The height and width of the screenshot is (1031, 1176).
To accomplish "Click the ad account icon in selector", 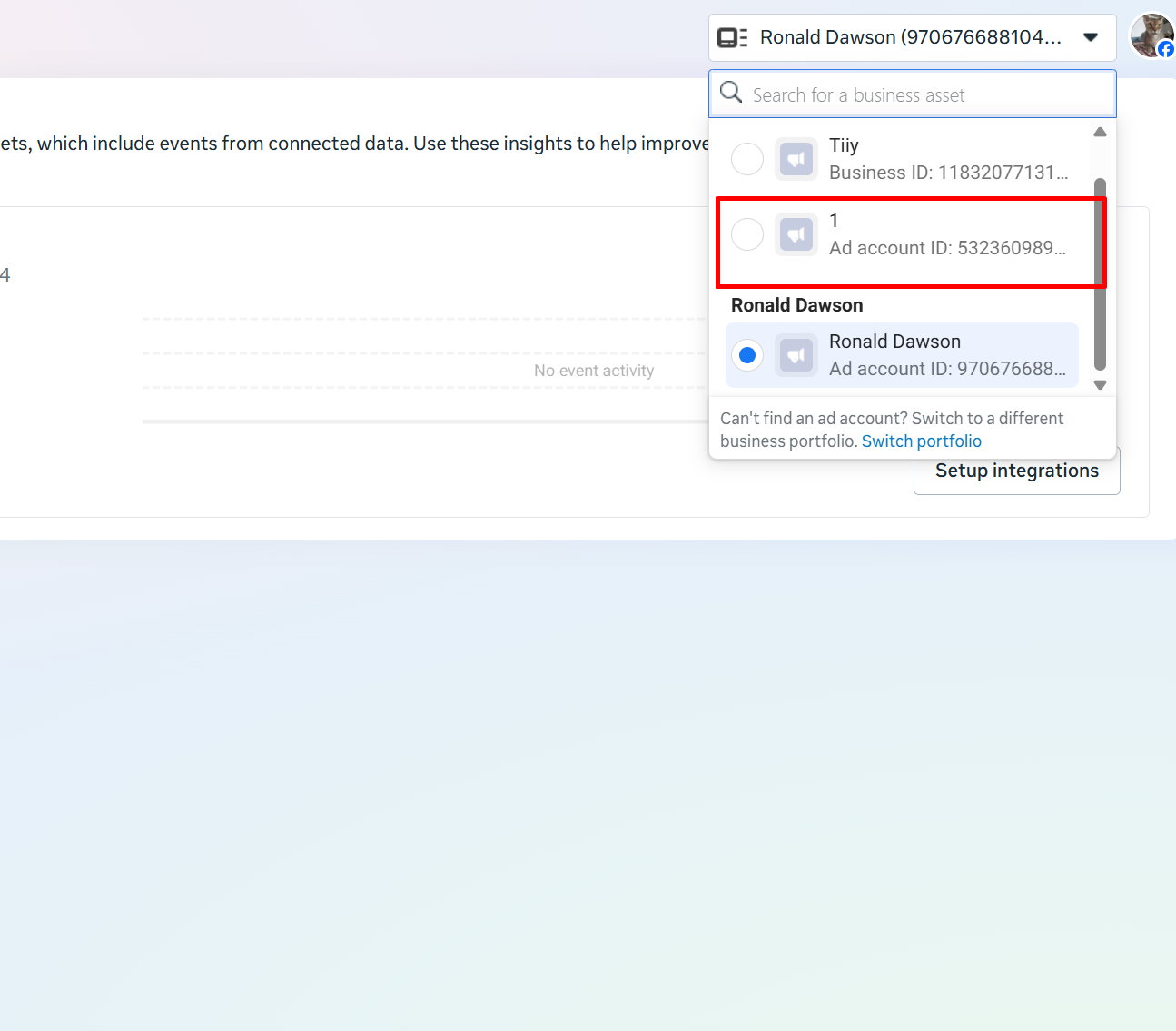I will [732, 37].
